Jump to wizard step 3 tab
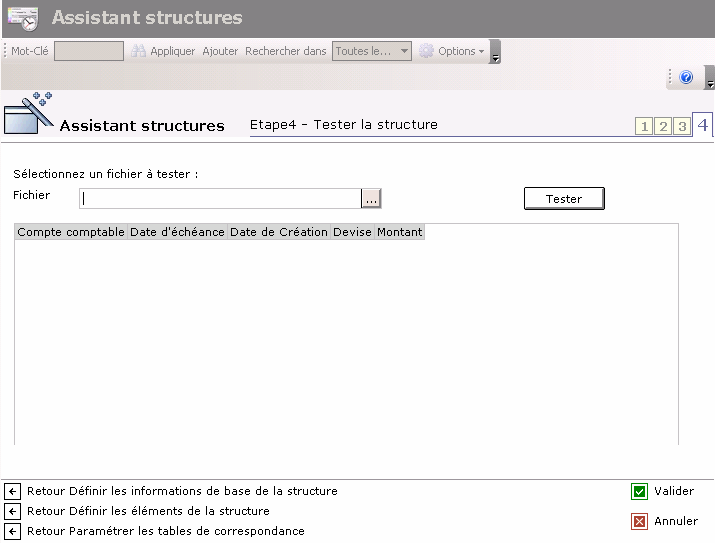Screen dimensions: 715x543 tap(681, 126)
